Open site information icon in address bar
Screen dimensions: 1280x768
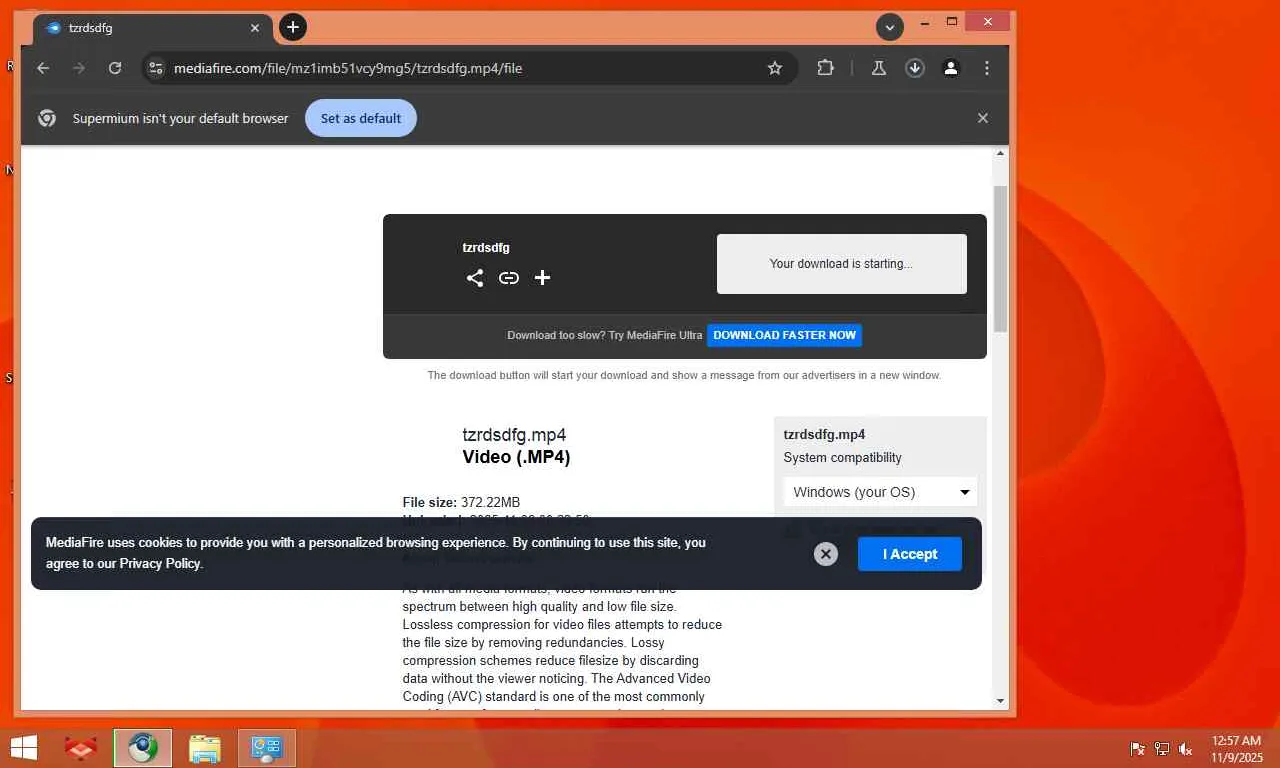point(155,68)
